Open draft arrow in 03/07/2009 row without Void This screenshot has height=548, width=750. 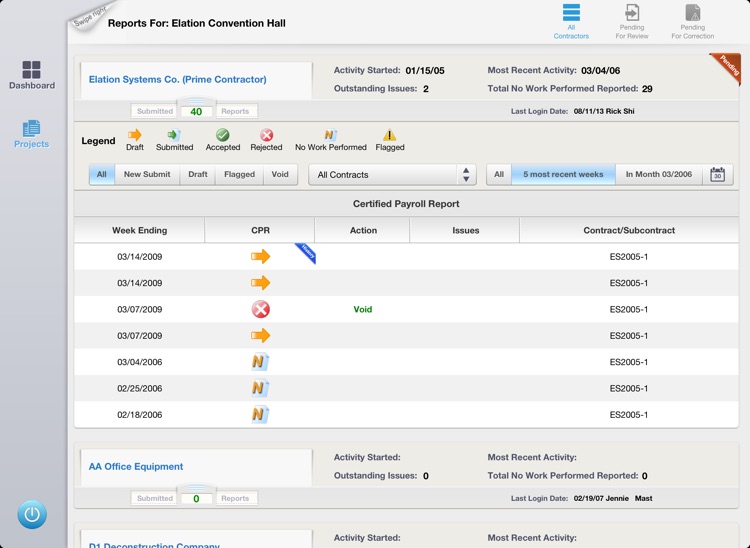tap(261, 336)
